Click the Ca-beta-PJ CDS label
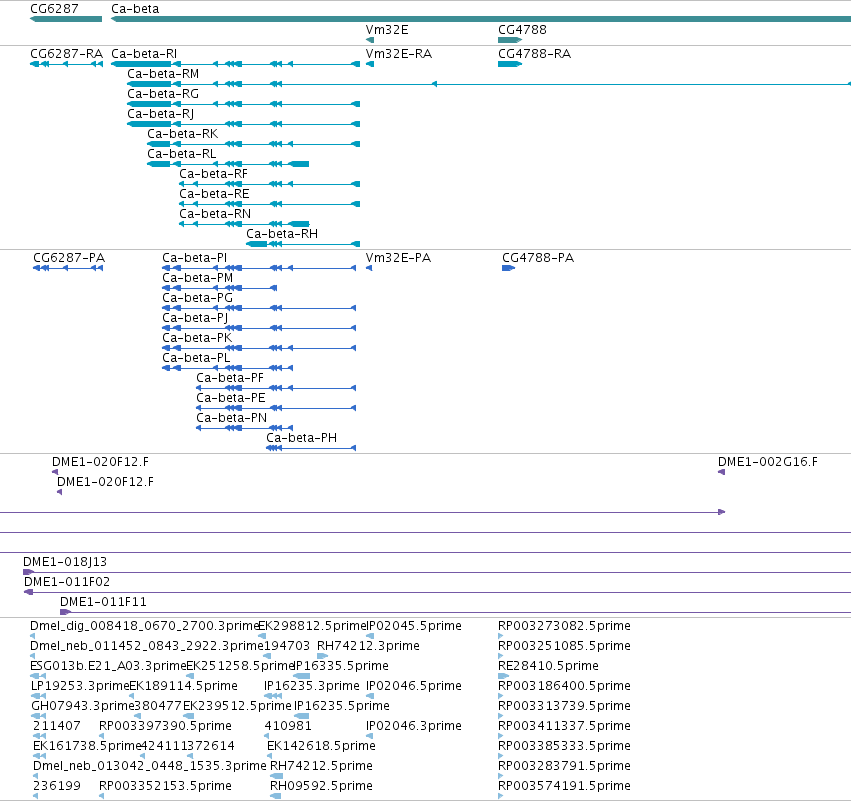The image size is (851, 801). tap(195, 317)
